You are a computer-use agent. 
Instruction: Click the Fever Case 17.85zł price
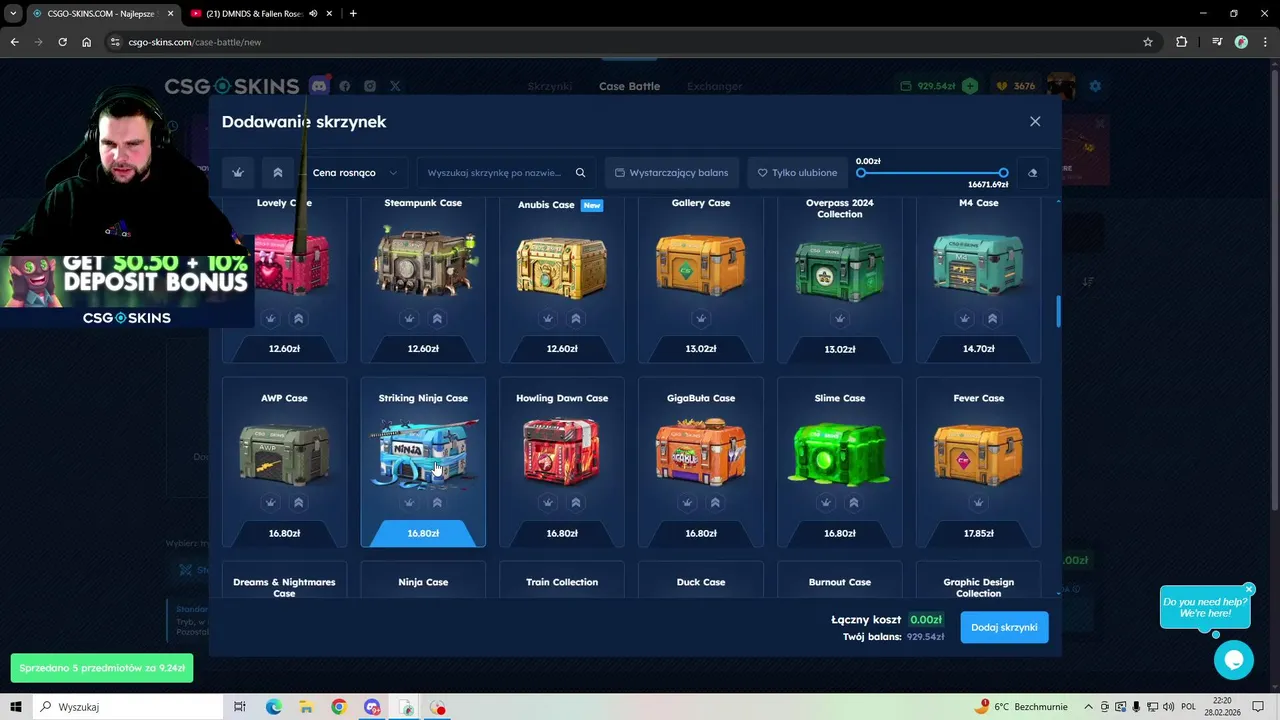coord(978,533)
